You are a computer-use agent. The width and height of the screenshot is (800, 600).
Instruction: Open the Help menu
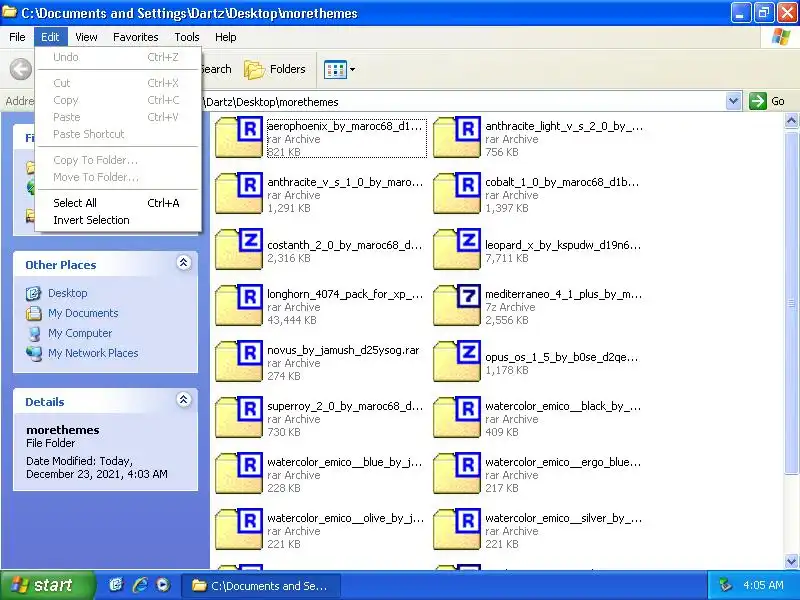226,37
